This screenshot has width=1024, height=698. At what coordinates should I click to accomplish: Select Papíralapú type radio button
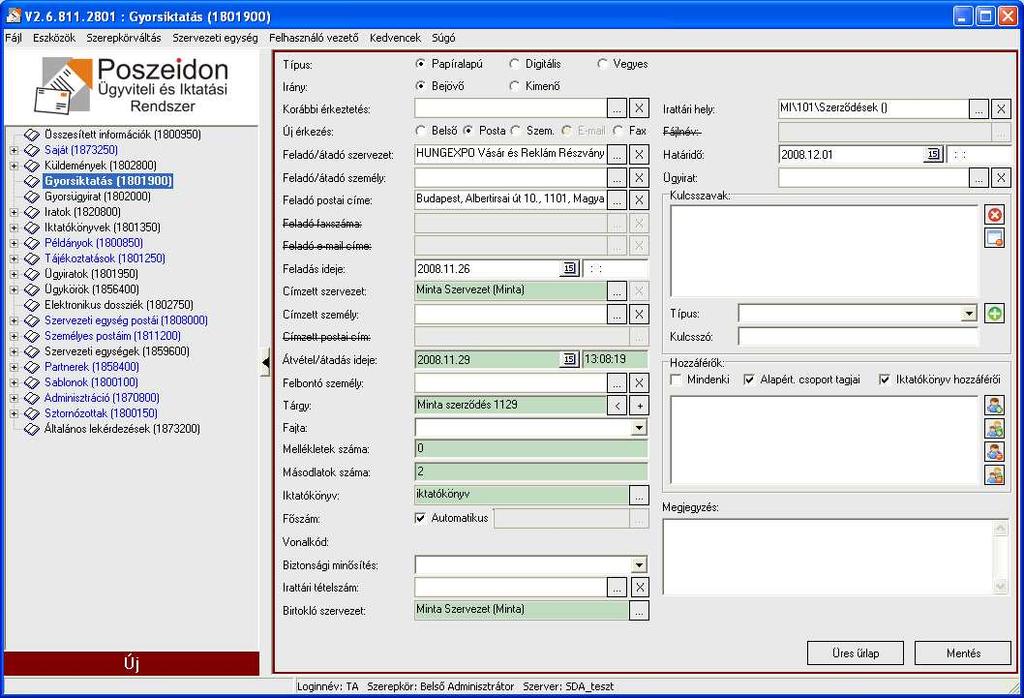tap(421, 64)
